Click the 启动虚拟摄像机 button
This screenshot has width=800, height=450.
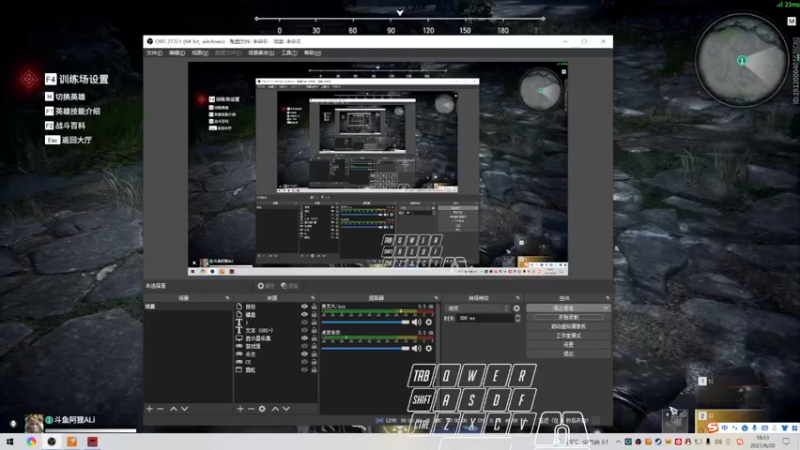(x=568, y=327)
